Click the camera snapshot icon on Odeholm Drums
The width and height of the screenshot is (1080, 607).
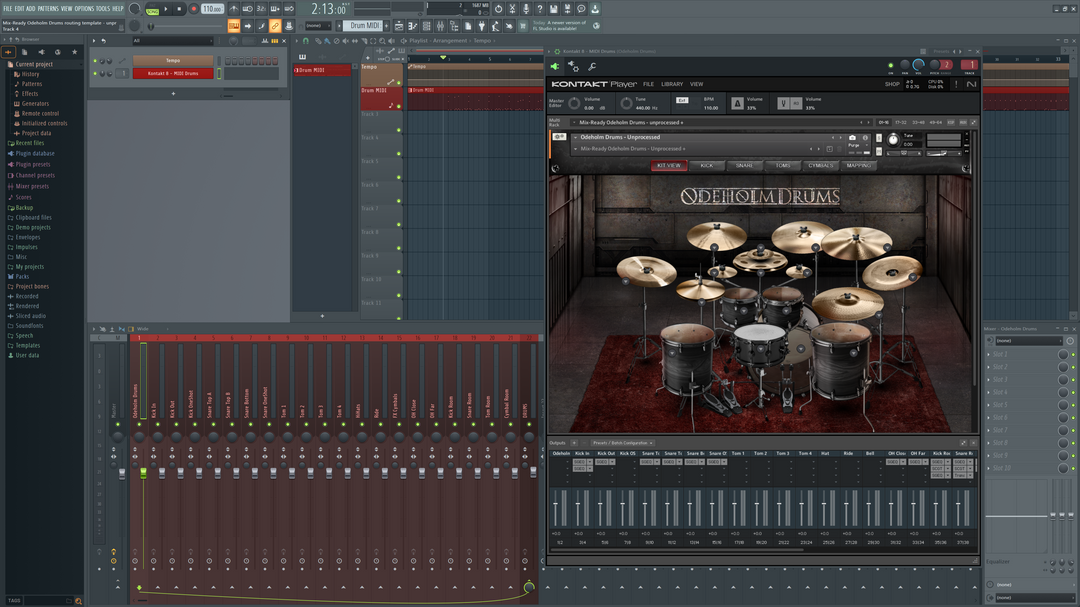853,138
